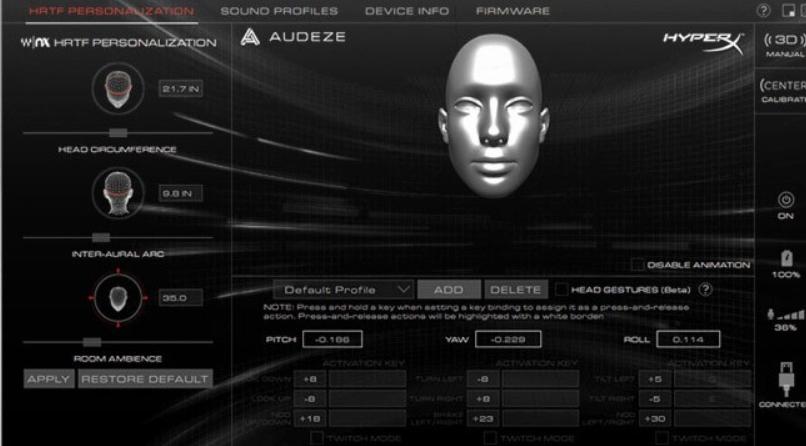Click the battery 100% status icon
This screenshot has height=446, width=806.
click(785, 259)
